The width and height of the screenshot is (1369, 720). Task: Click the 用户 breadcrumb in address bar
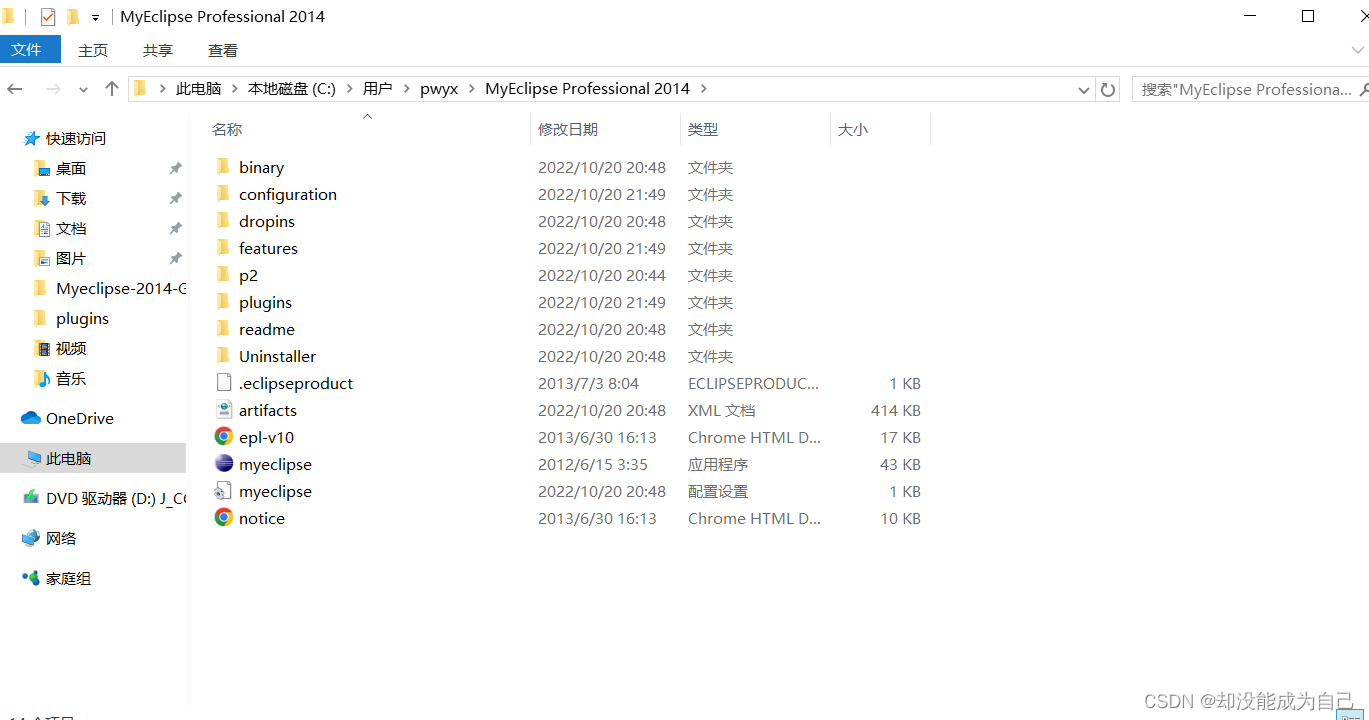click(378, 89)
